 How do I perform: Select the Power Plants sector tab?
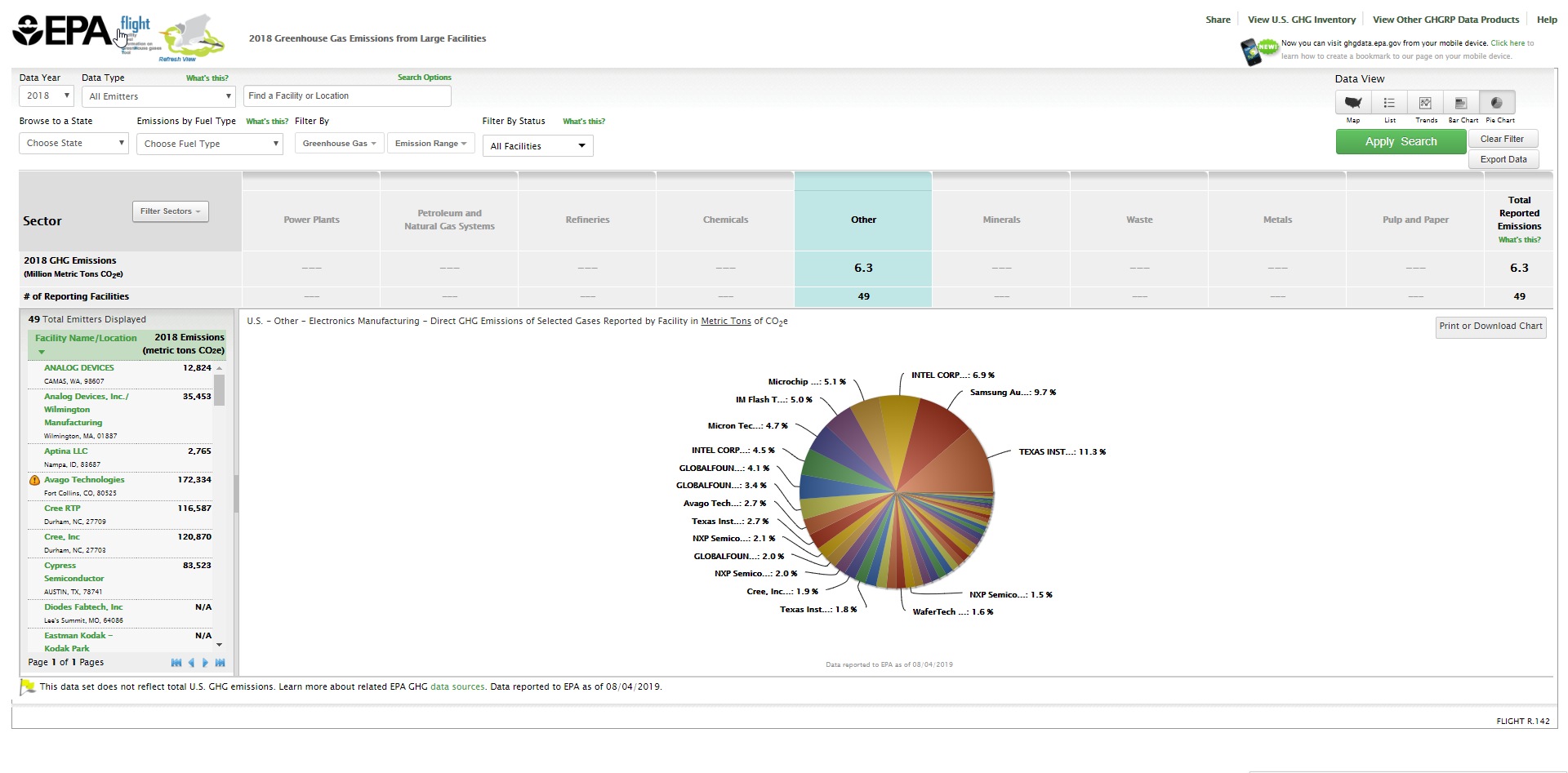(x=311, y=220)
